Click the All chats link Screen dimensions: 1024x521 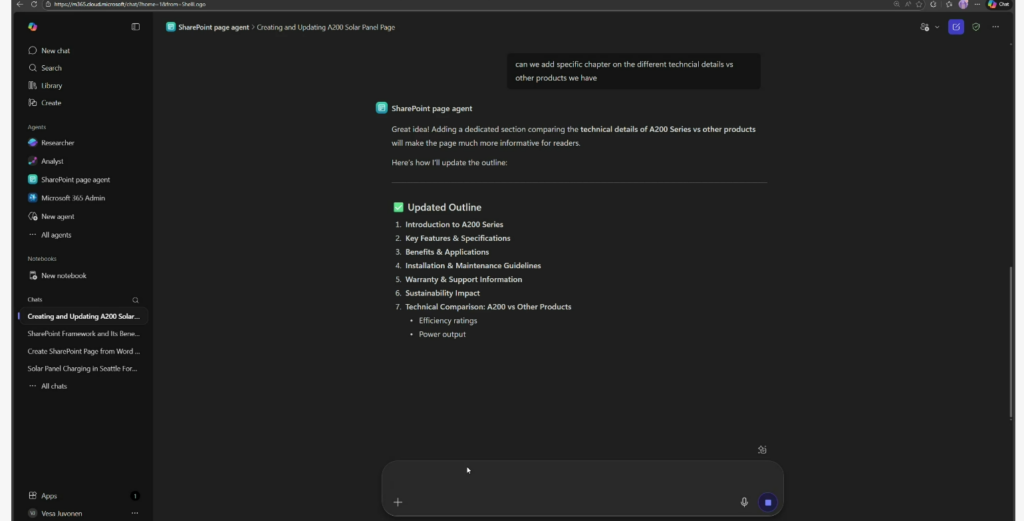coord(53,386)
